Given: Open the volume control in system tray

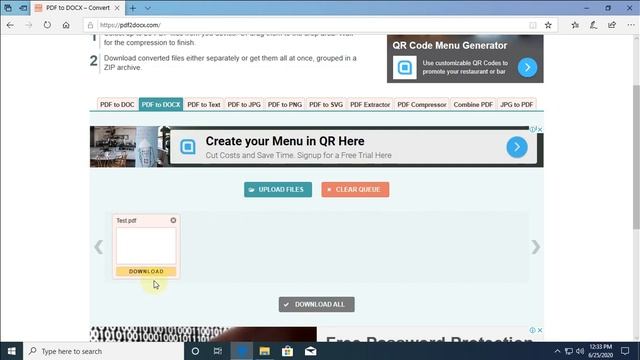Looking at the screenshot, I should pyautogui.click(x=580, y=351).
